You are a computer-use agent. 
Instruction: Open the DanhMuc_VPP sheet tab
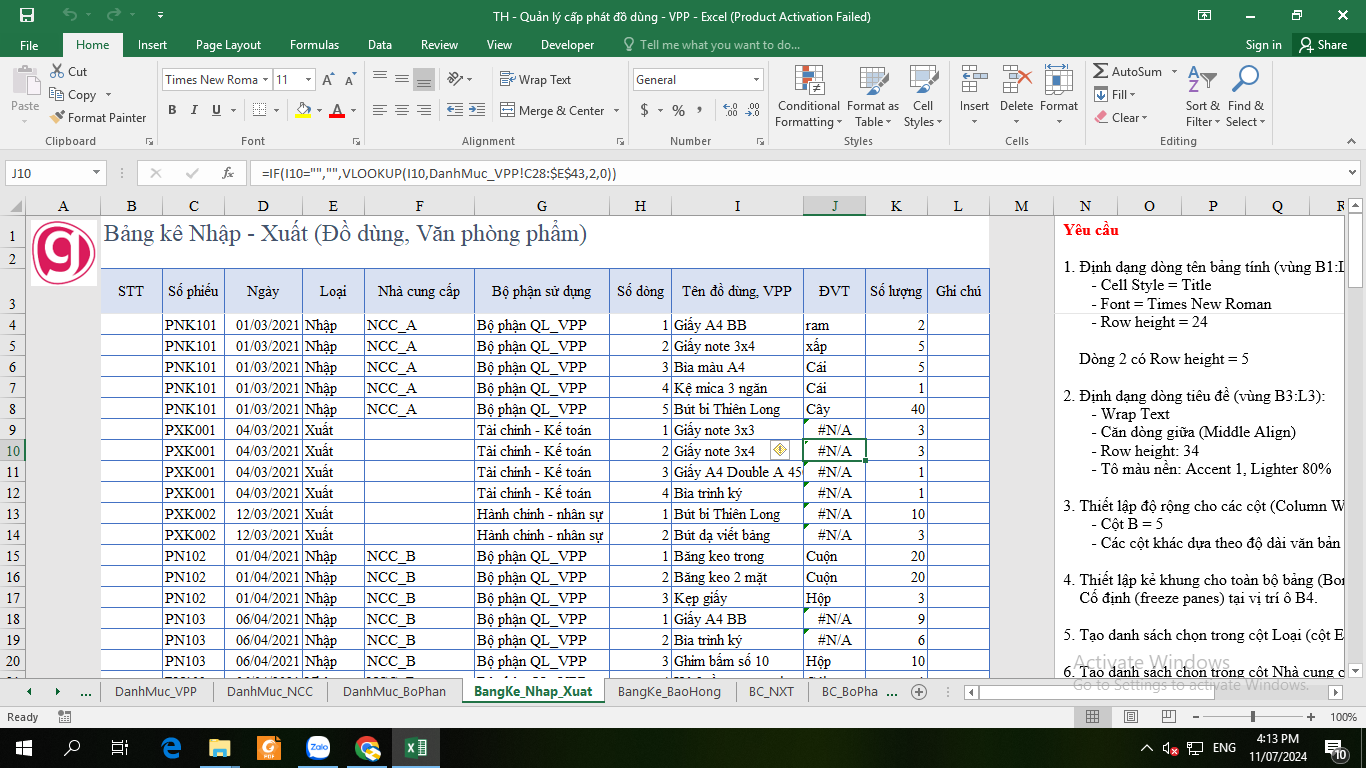tap(156, 691)
